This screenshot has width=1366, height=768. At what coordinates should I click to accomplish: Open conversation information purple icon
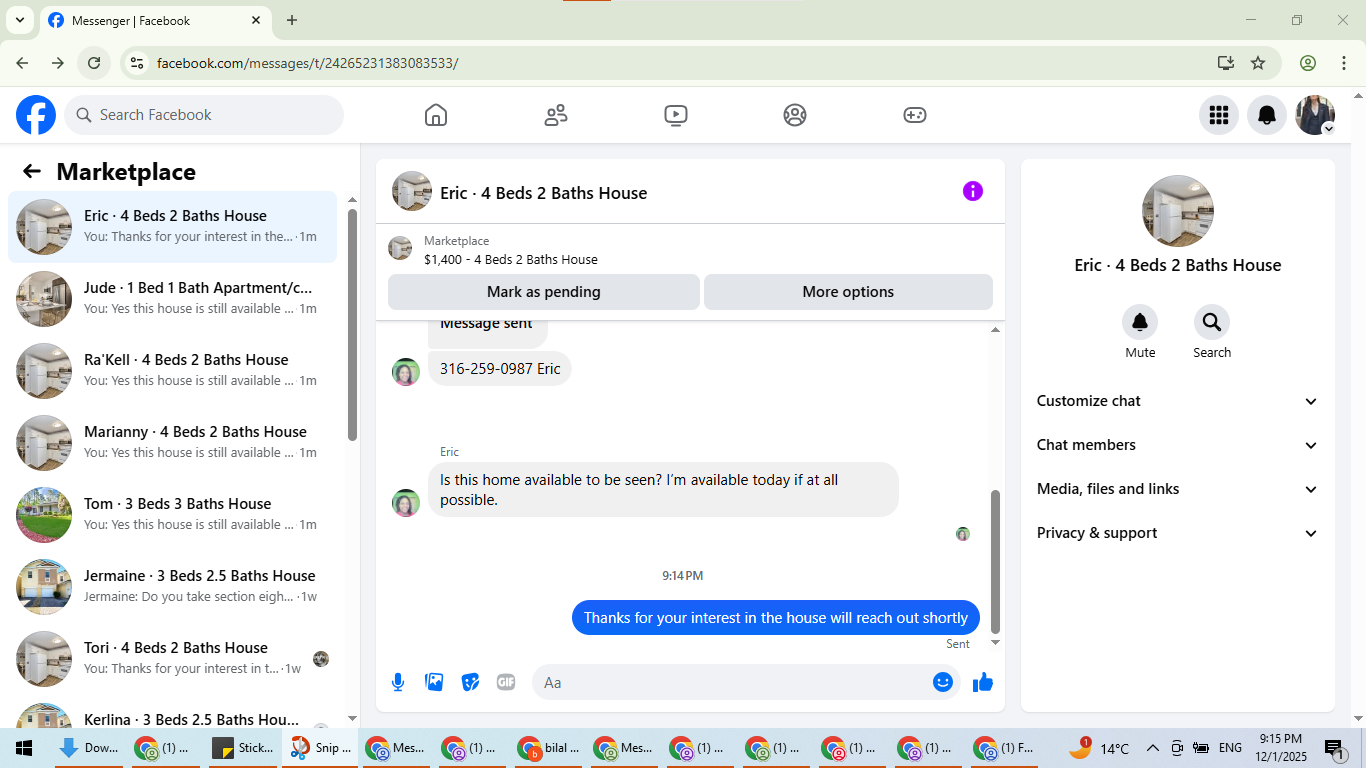973,191
